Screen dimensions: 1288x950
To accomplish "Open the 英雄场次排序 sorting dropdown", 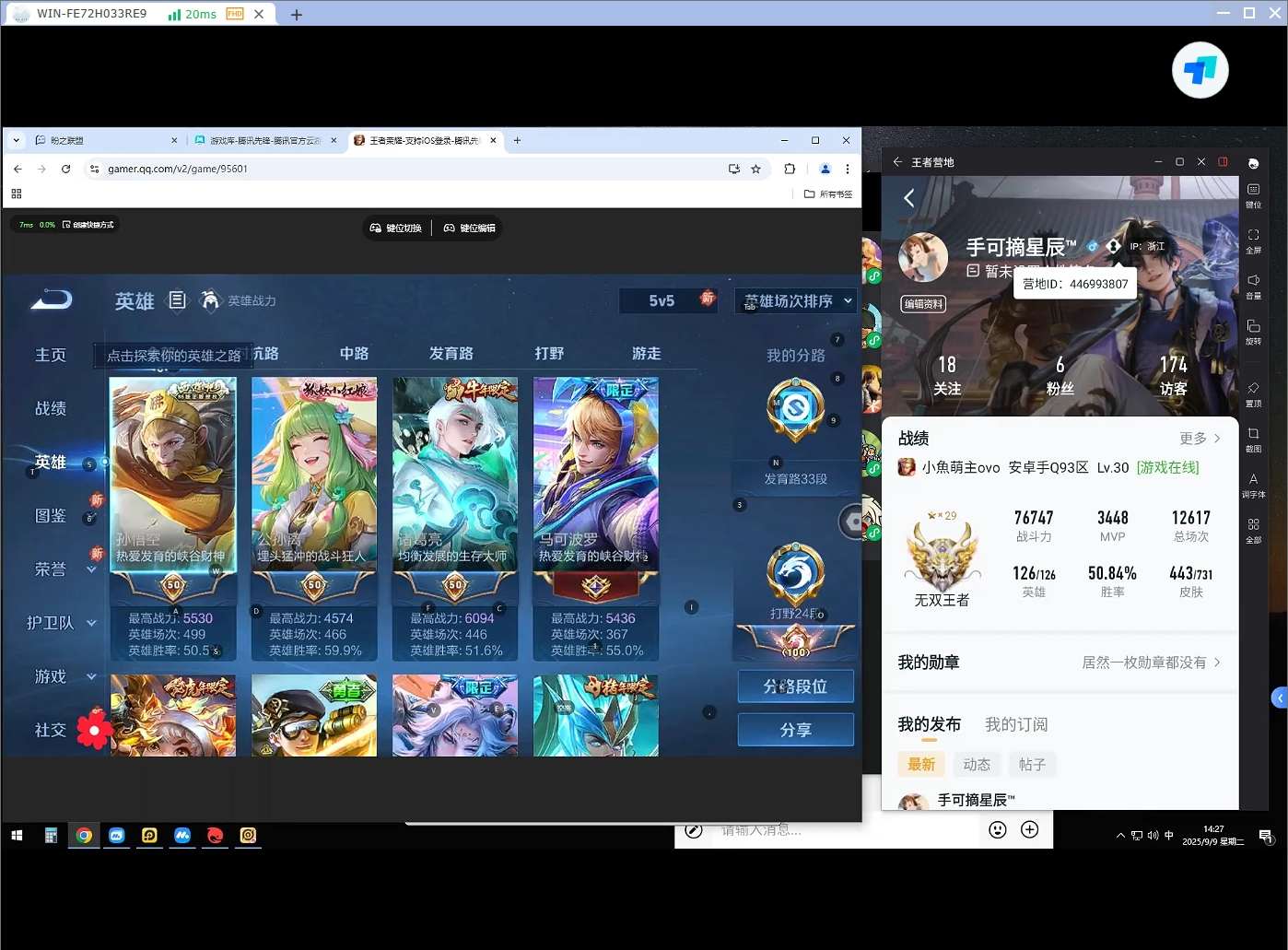I will click(796, 300).
